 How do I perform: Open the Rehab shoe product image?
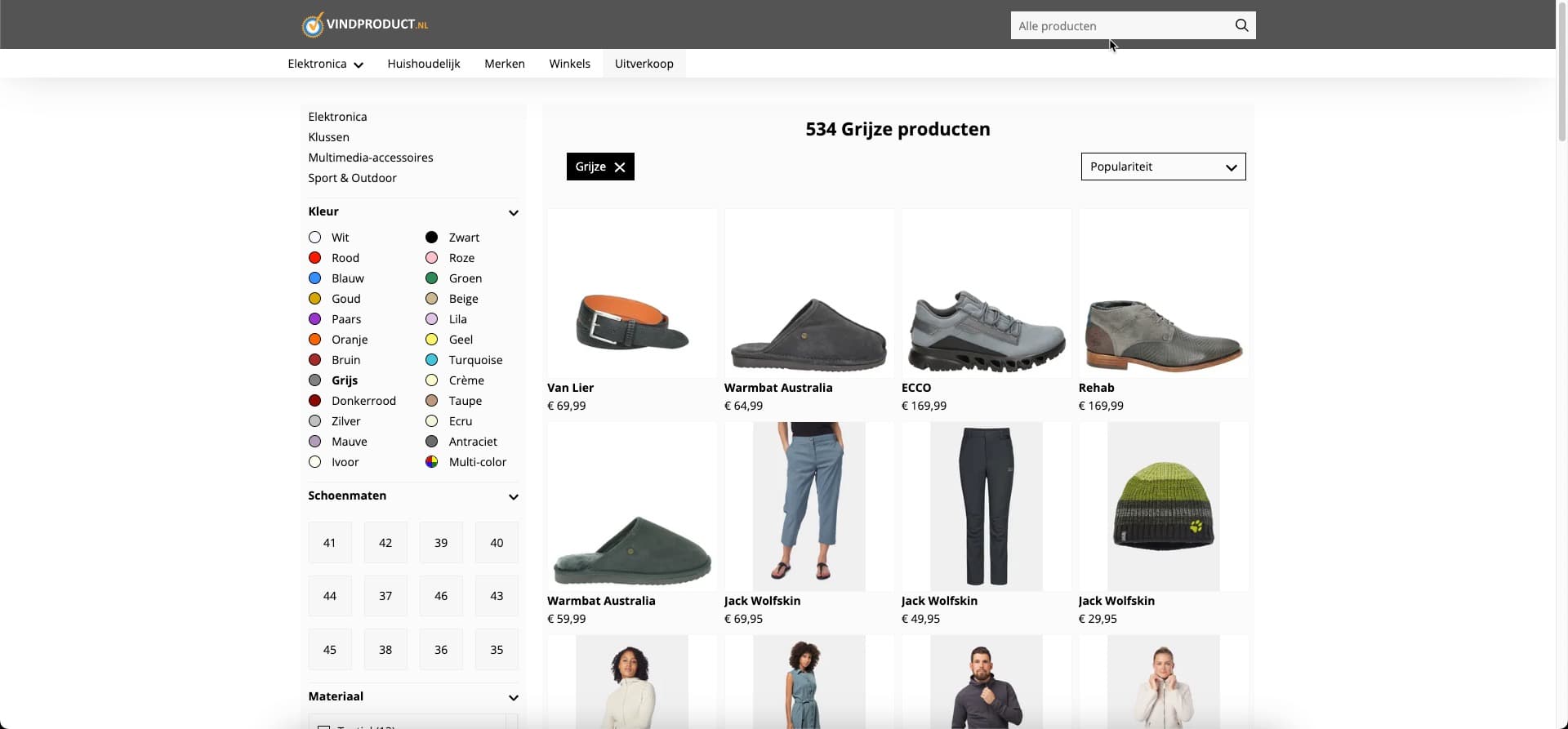coord(1164,294)
